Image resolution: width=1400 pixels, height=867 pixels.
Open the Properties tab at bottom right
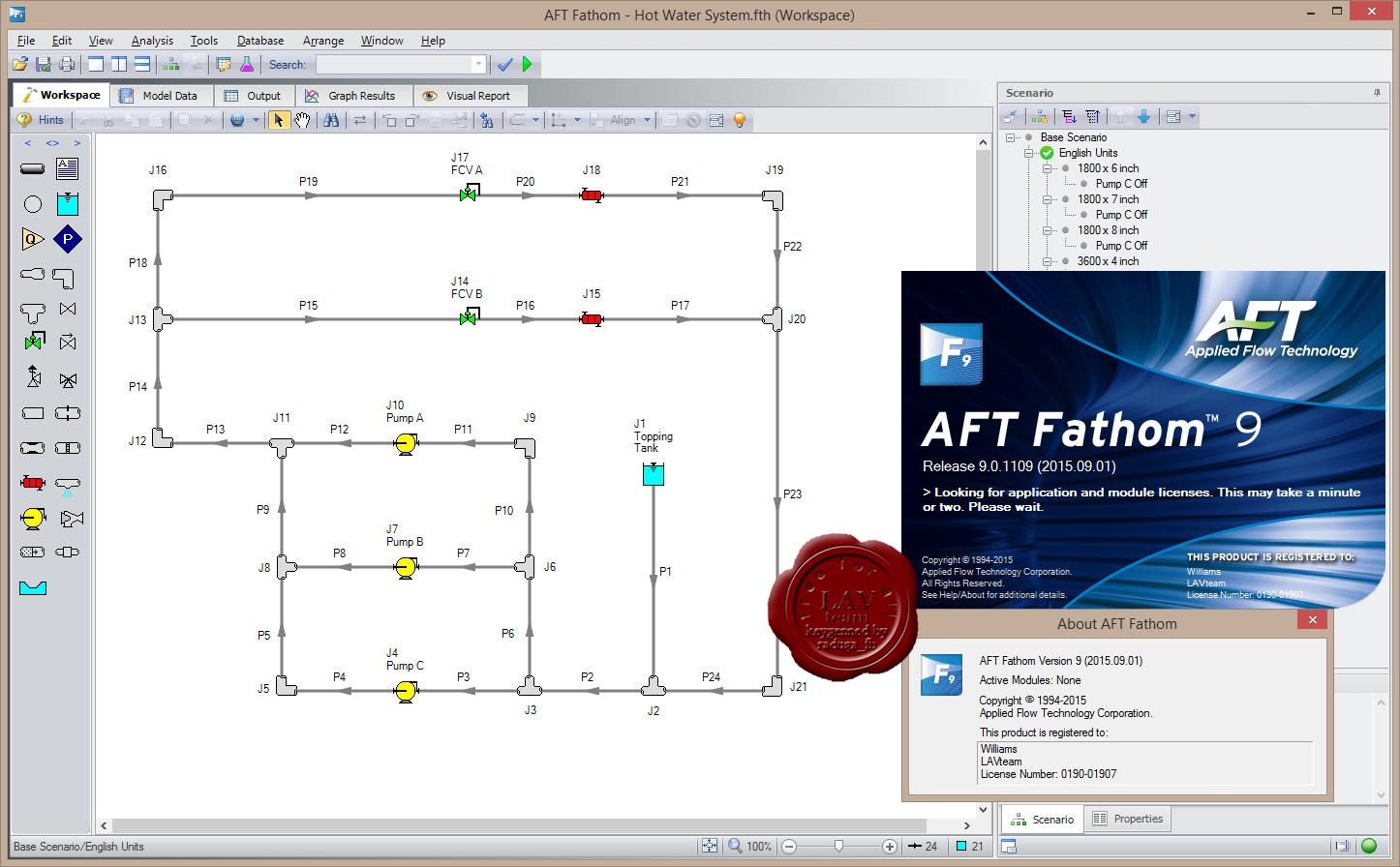coord(1128,819)
